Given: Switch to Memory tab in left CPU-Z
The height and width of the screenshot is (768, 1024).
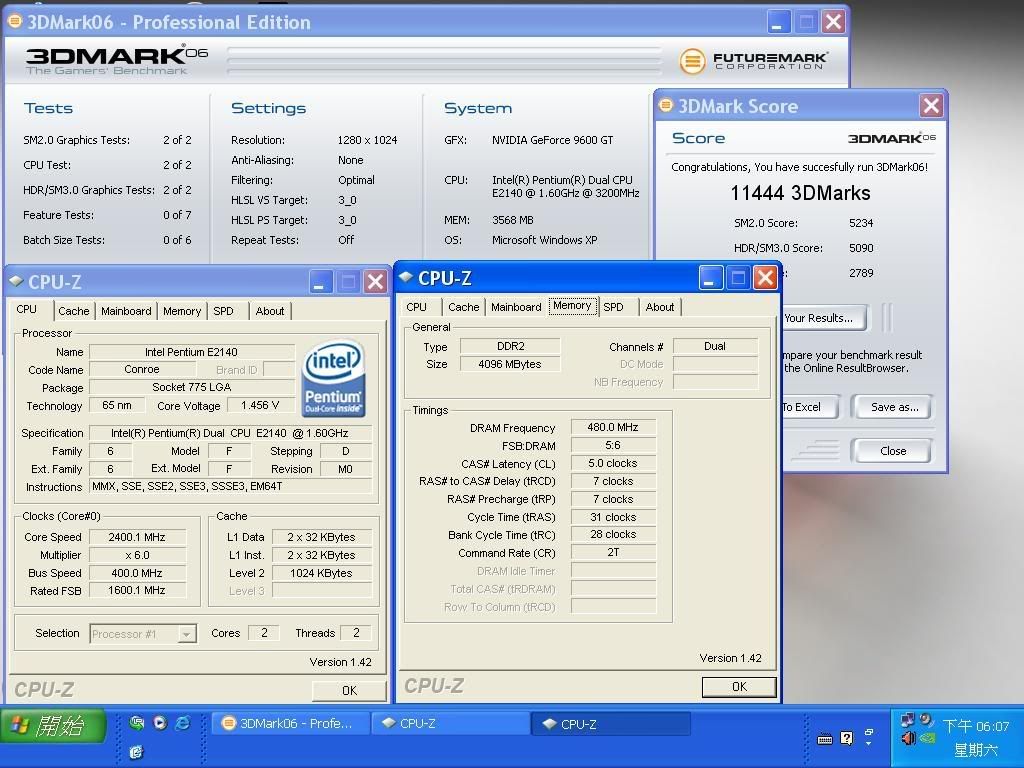Looking at the screenshot, I should (182, 311).
